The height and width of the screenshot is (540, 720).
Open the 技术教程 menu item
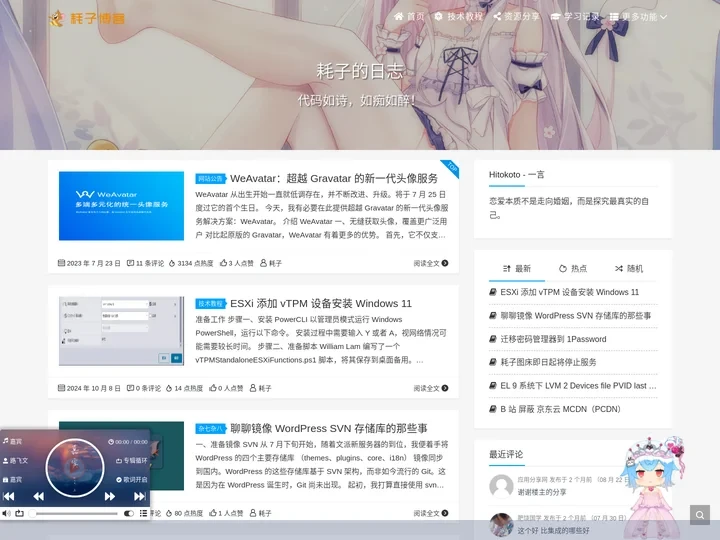458,17
